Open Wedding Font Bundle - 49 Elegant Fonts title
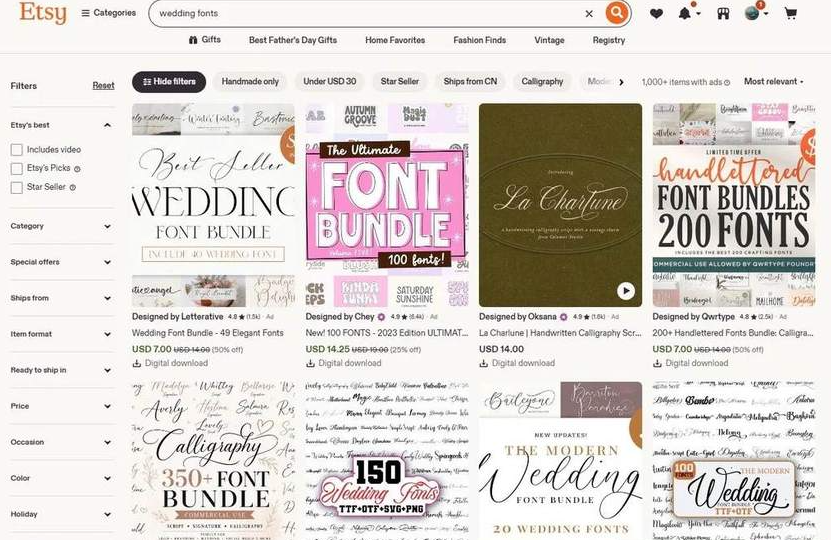The image size is (831, 540). [208, 333]
